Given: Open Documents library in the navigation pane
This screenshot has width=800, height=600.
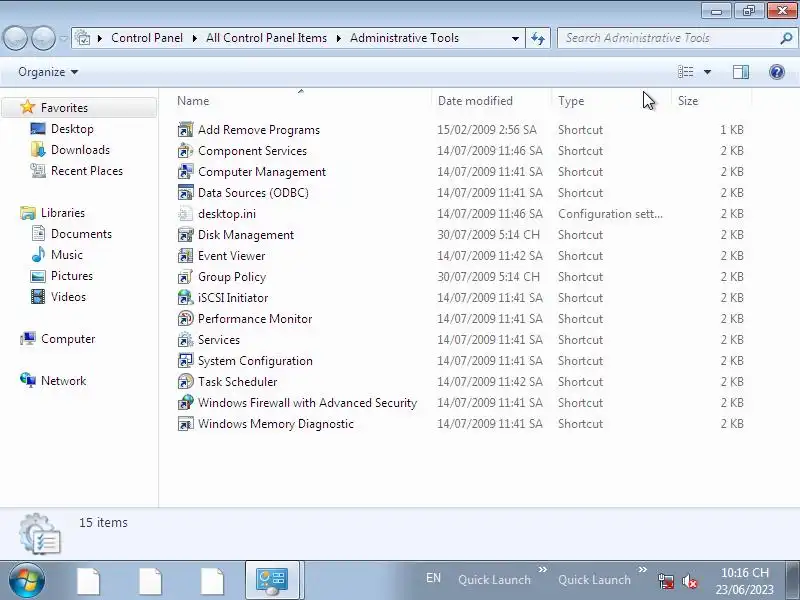Looking at the screenshot, I should click(x=81, y=234).
